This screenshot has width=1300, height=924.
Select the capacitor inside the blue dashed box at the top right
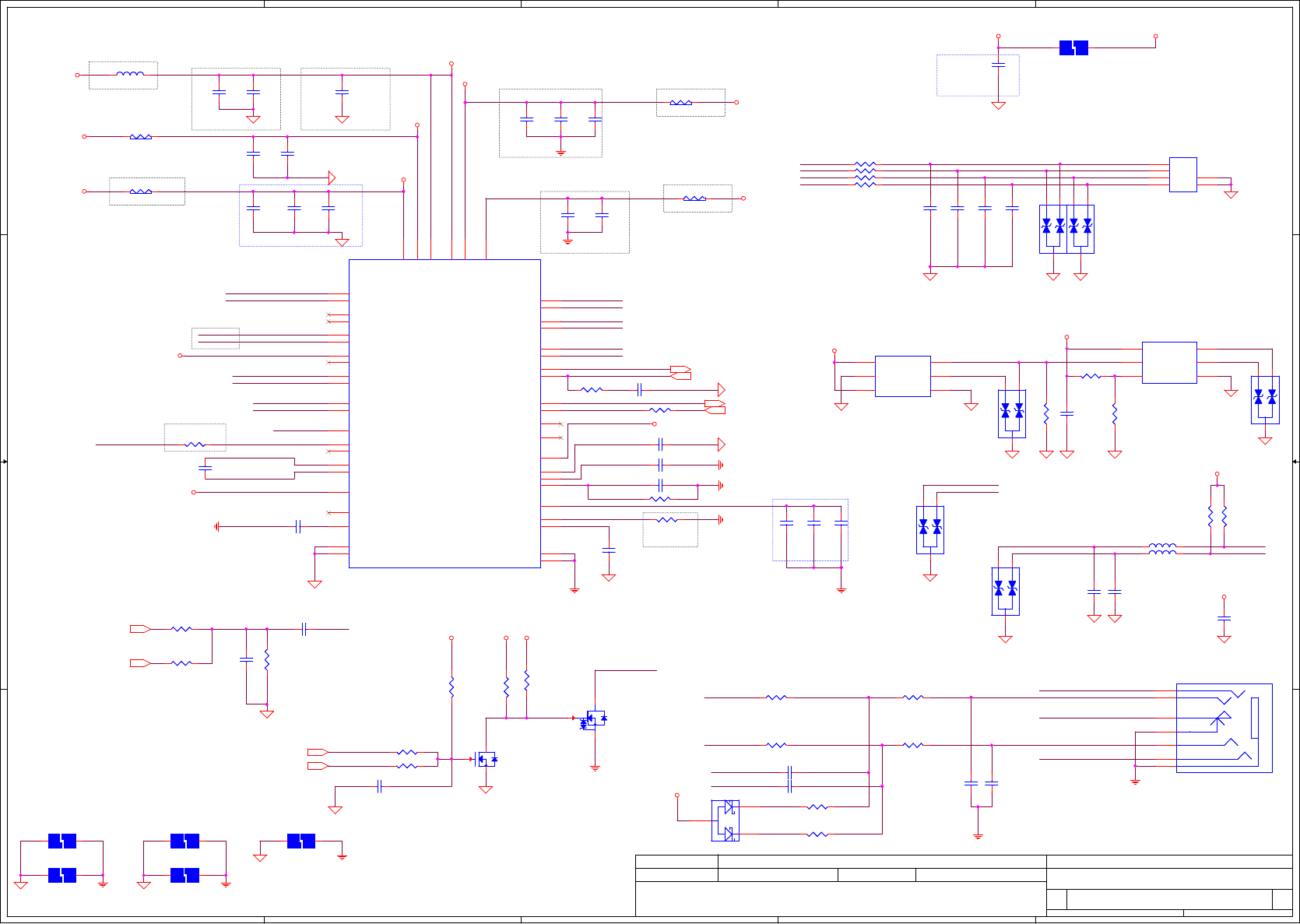pyautogui.click(x=999, y=65)
